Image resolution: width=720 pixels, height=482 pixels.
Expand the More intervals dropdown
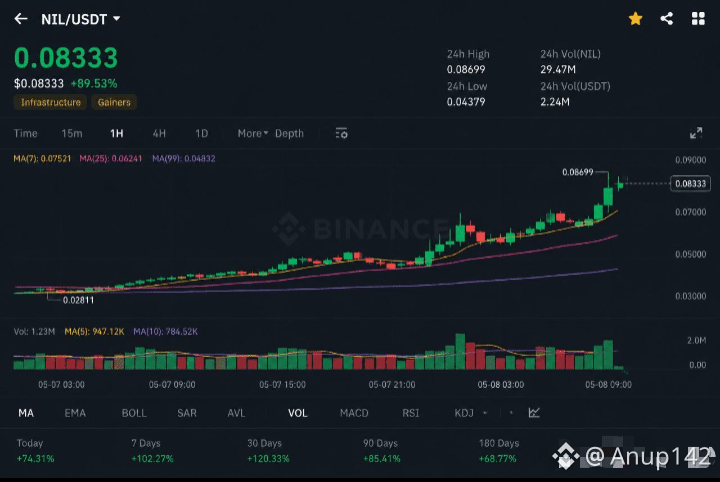[253, 134]
